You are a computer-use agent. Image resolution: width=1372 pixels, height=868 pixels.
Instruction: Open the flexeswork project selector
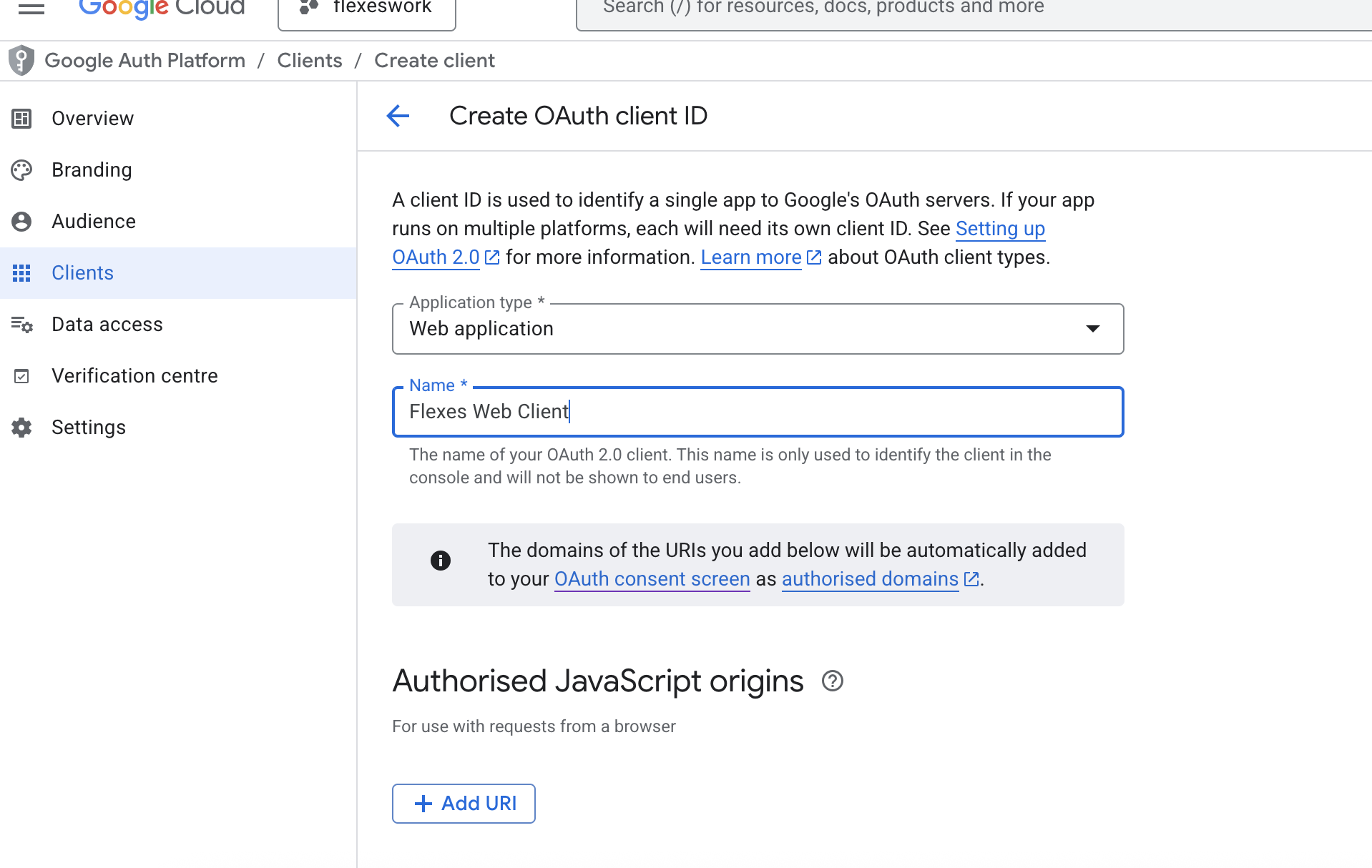(x=366, y=10)
